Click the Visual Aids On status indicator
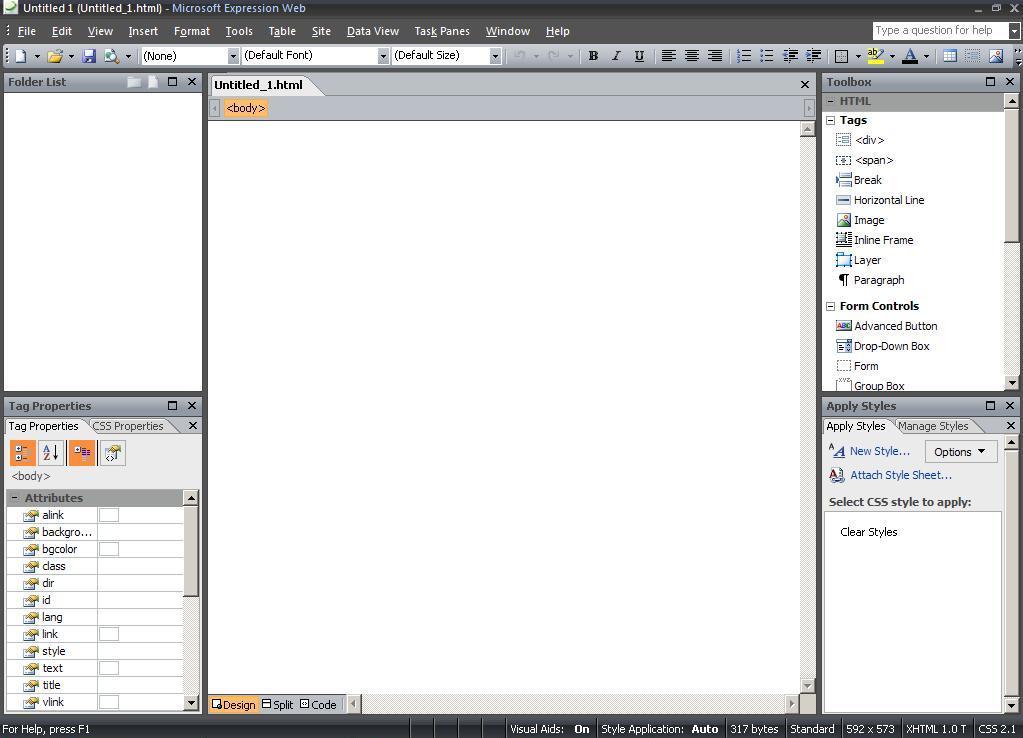Image resolution: width=1023 pixels, height=738 pixels. [549, 729]
